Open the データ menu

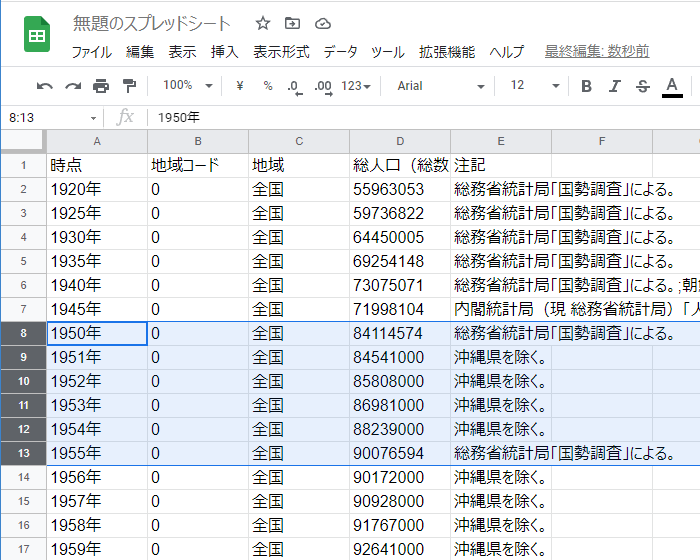pyautogui.click(x=340, y=52)
